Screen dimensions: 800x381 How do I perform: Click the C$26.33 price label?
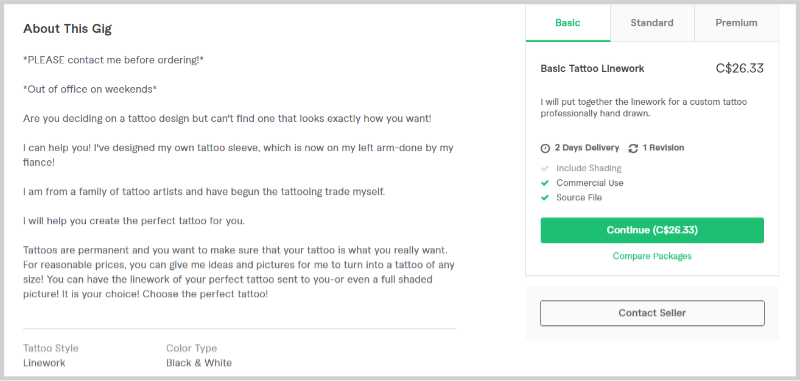click(740, 68)
